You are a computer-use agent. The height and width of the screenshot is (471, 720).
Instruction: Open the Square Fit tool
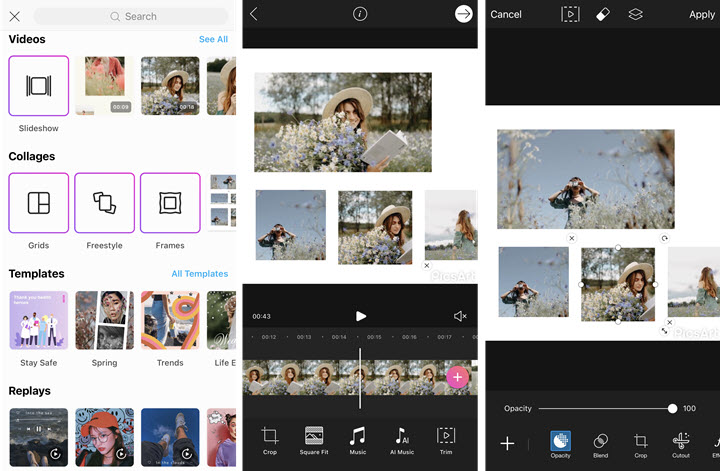click(313, 436)
